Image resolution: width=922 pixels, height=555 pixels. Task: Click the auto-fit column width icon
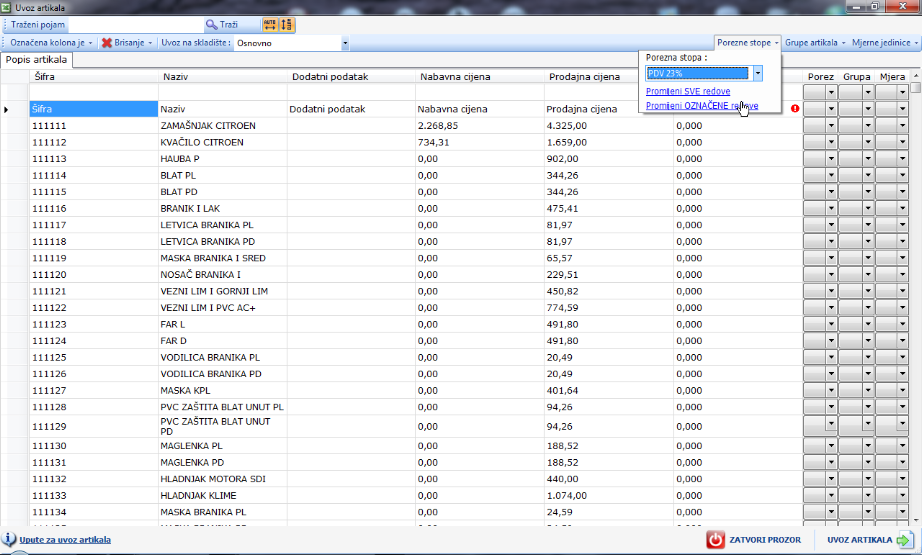tap(270, 25)
